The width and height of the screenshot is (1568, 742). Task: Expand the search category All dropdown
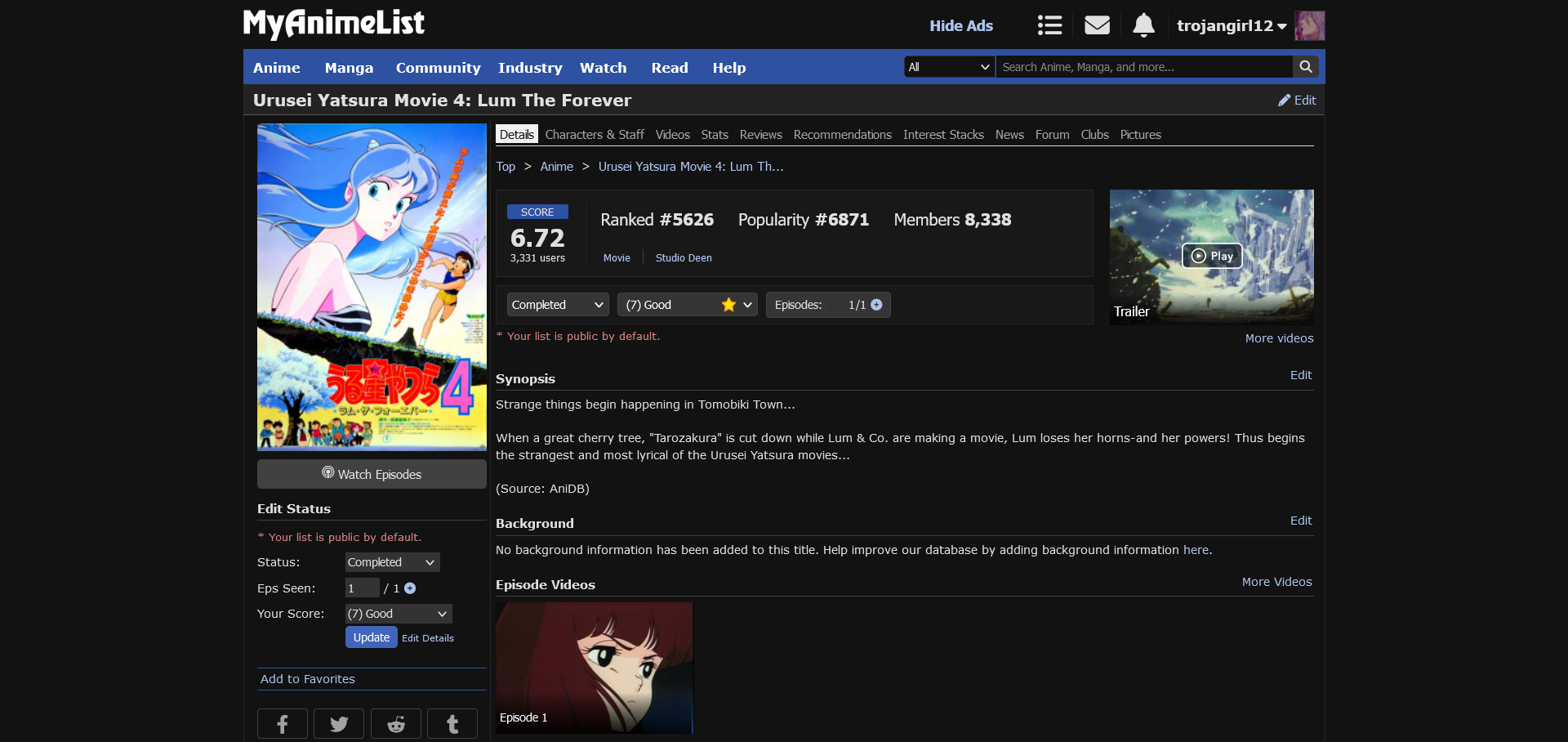[x=949, y=67]
